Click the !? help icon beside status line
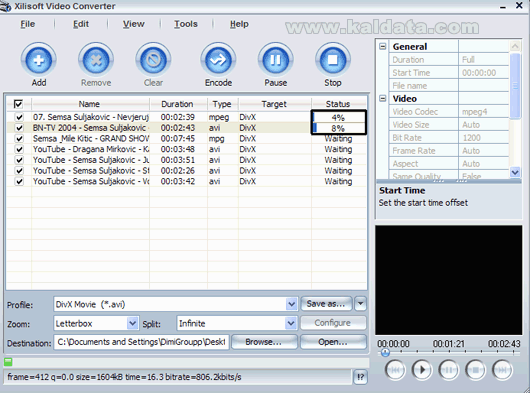Screen dimensions: 530x393 360,377
